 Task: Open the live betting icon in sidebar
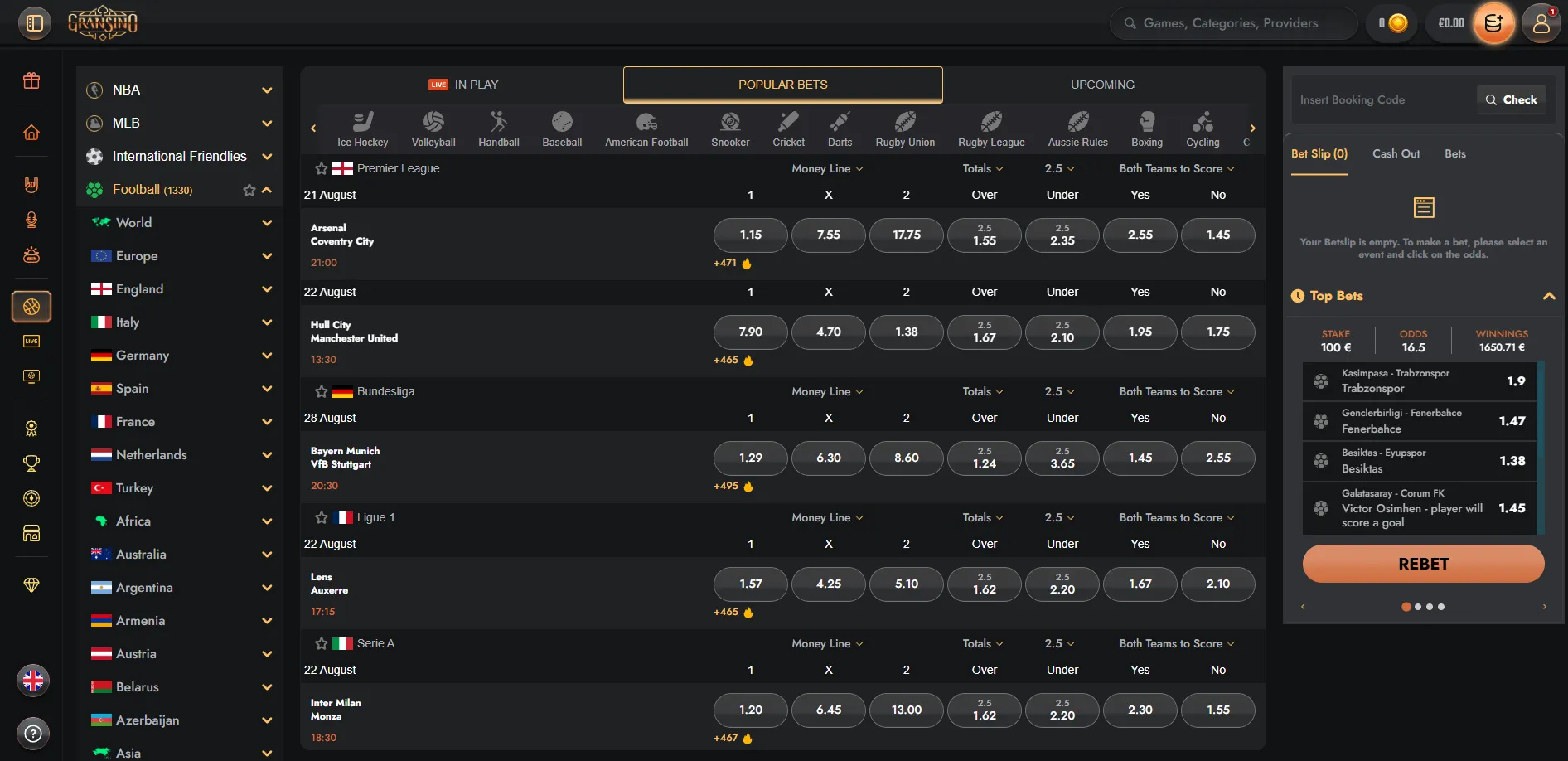coord(31,342)
